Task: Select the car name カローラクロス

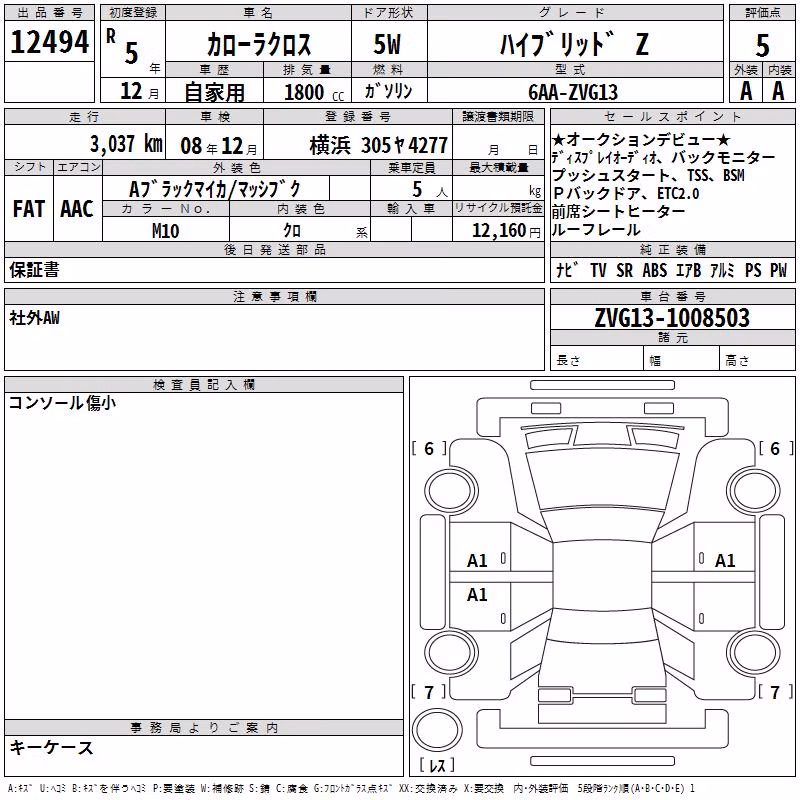Action: tap(259, 44)
